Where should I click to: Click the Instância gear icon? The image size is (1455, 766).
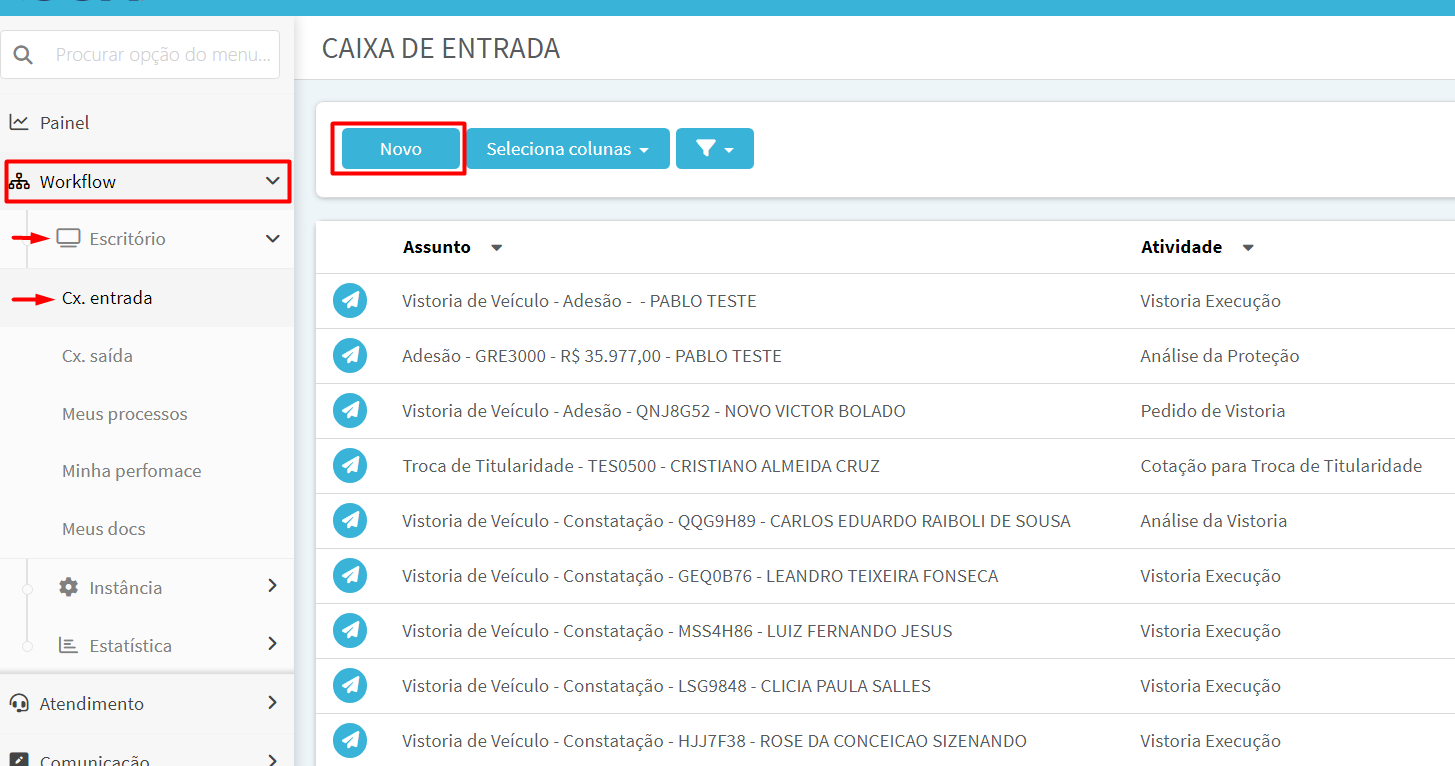point(68,587)
